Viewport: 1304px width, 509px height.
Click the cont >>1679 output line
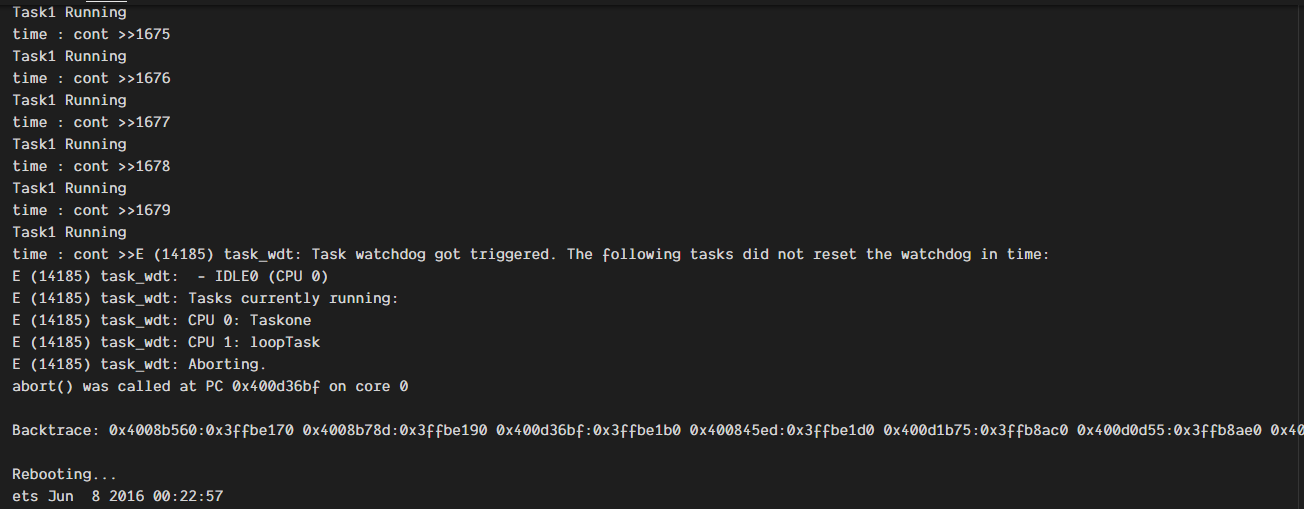point(91,210)
